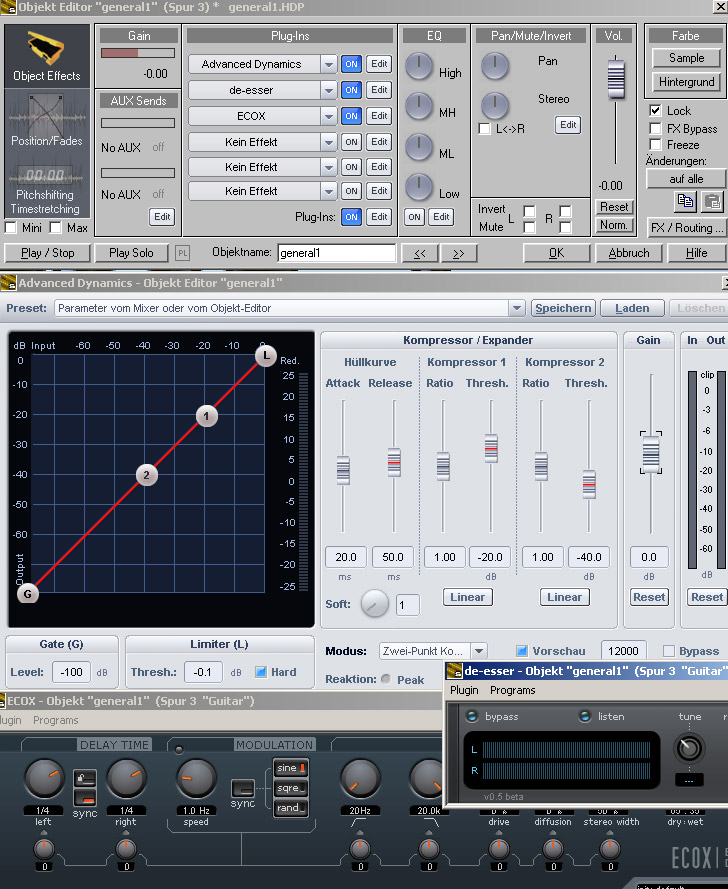Click the Pan knob

495,66
